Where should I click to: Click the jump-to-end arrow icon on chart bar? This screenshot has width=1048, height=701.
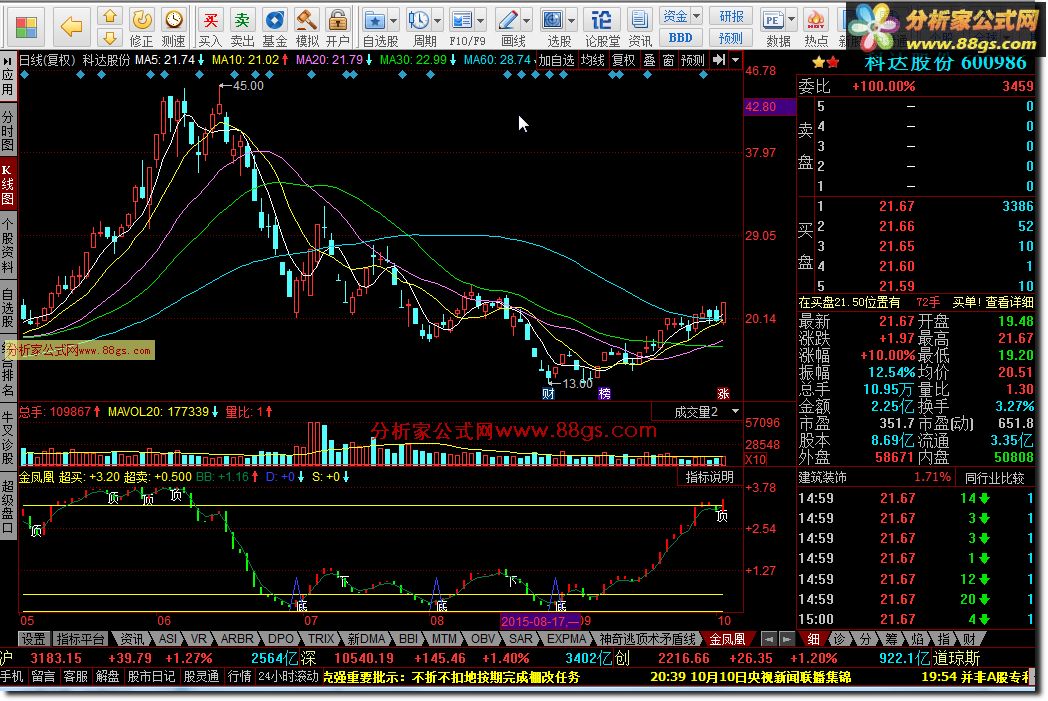point(718,60)
